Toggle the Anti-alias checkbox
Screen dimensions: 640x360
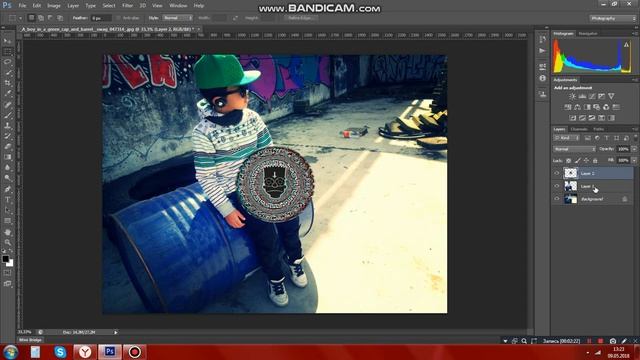pyautogui.click(x=118, y=18)
